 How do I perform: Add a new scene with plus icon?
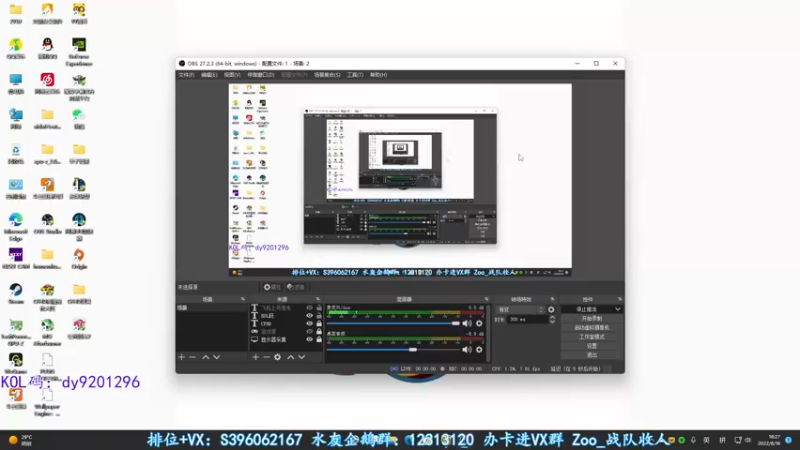182,357
